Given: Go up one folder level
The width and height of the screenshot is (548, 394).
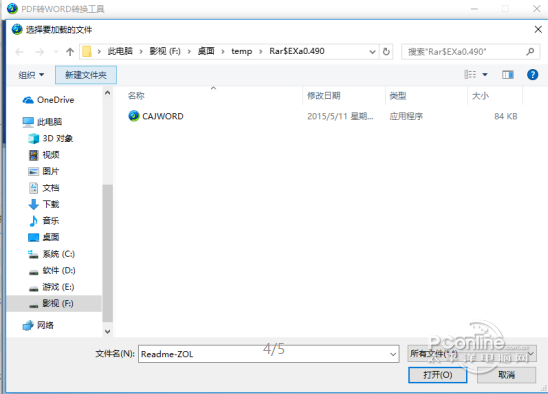Looking at the screenshot, I should (70, 52).
